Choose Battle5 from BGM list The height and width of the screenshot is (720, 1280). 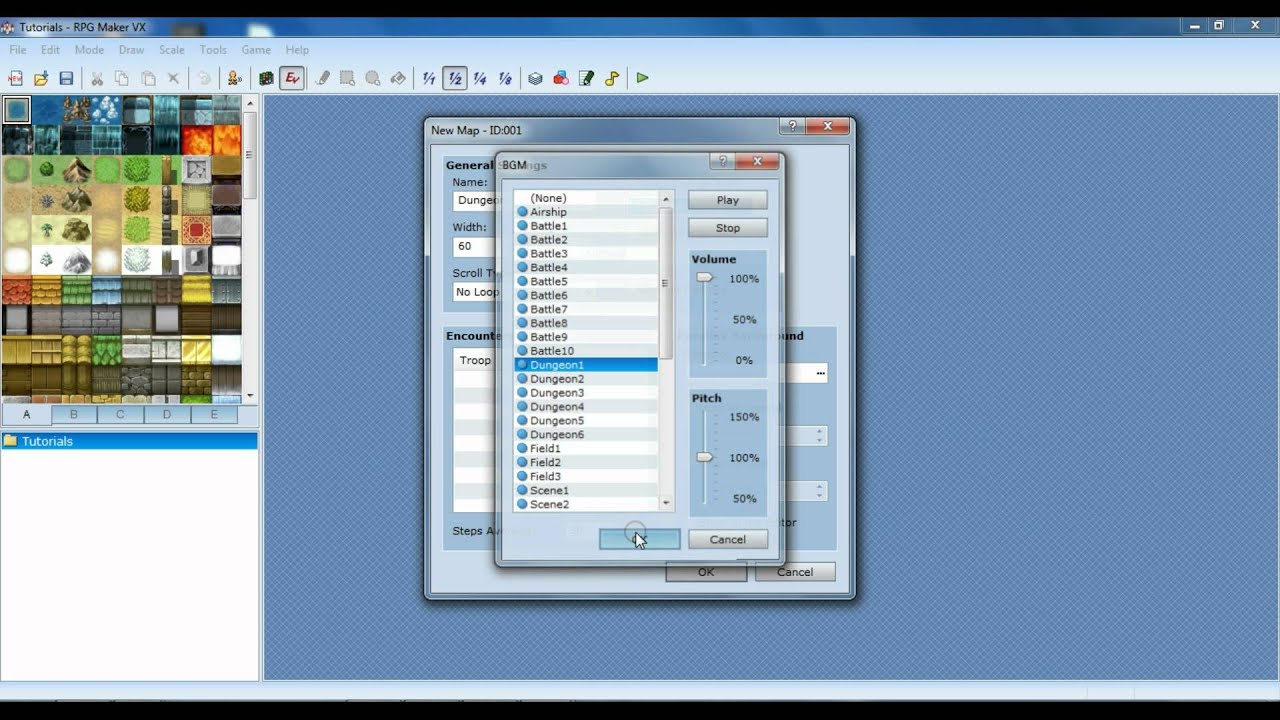586,281
